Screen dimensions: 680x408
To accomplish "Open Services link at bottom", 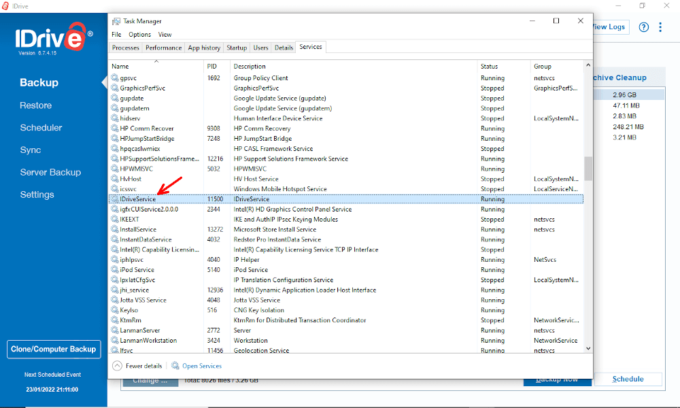I will coord(201,366).
